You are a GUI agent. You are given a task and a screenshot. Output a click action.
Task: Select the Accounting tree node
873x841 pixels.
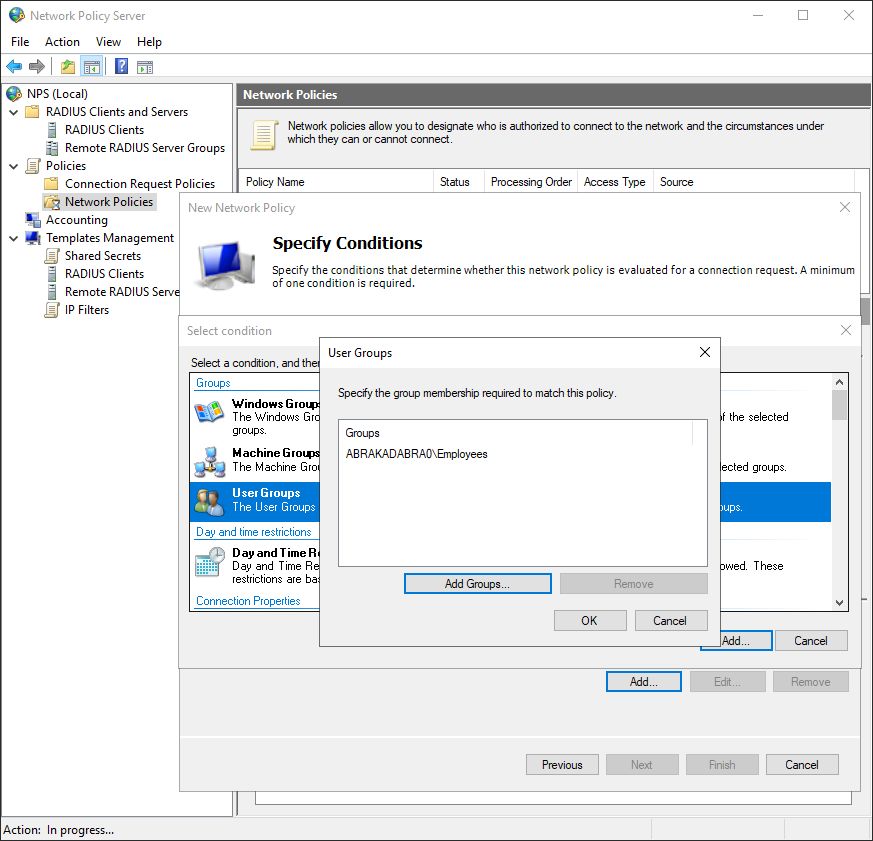(x=77, y=220)
